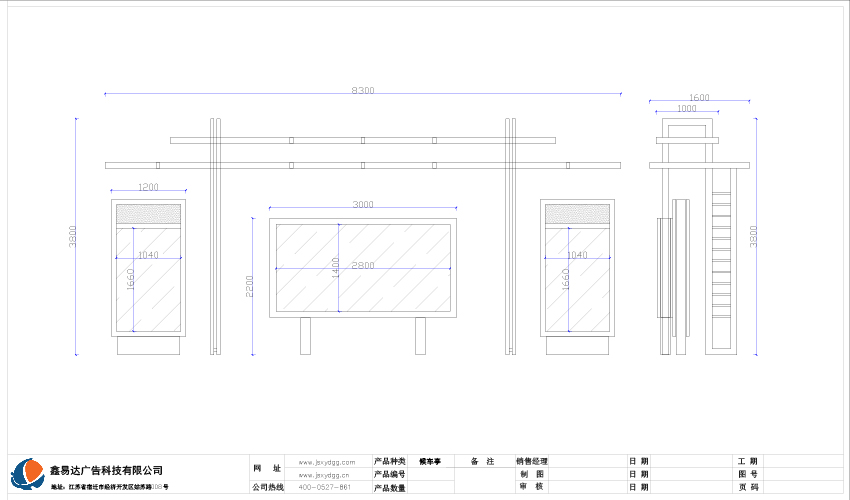Image resolution: width=850 pixels, height=500 pixels.
Task: Select the 3000 center panel width dimension
Action: pos(363,204)
